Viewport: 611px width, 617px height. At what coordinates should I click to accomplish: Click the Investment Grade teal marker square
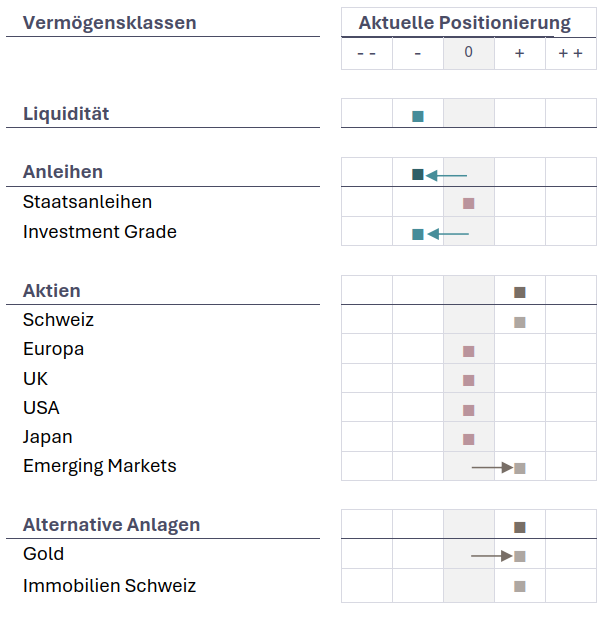coord(418,234)
